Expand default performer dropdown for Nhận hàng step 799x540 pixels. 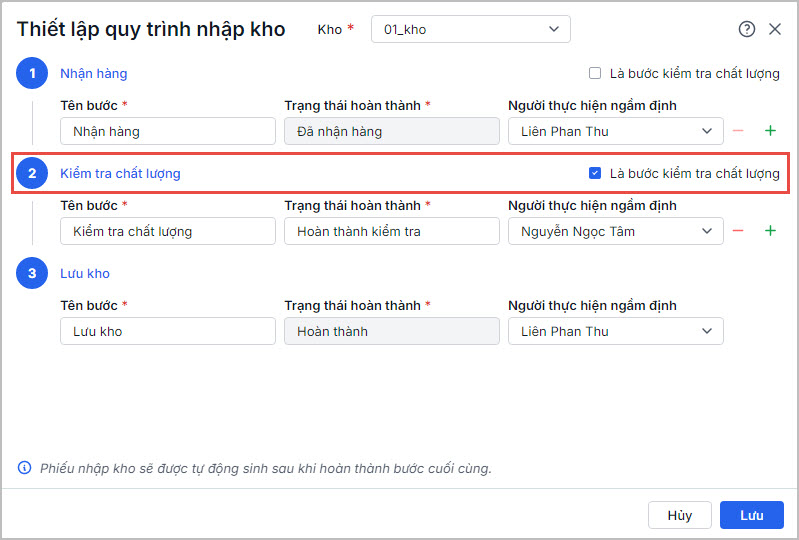point(615,131)
